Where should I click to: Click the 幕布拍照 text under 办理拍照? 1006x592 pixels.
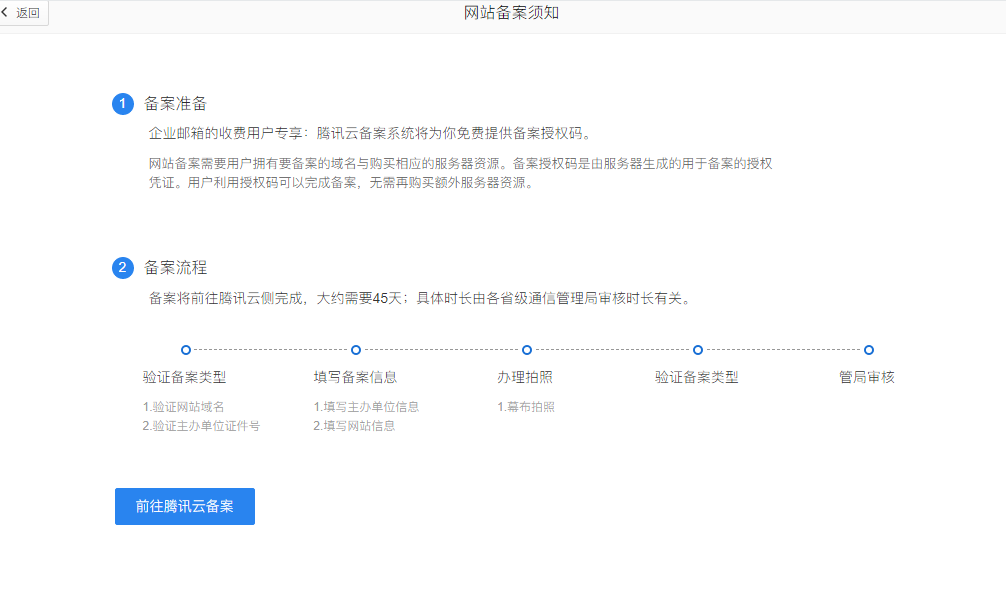[x=529, y=406]
